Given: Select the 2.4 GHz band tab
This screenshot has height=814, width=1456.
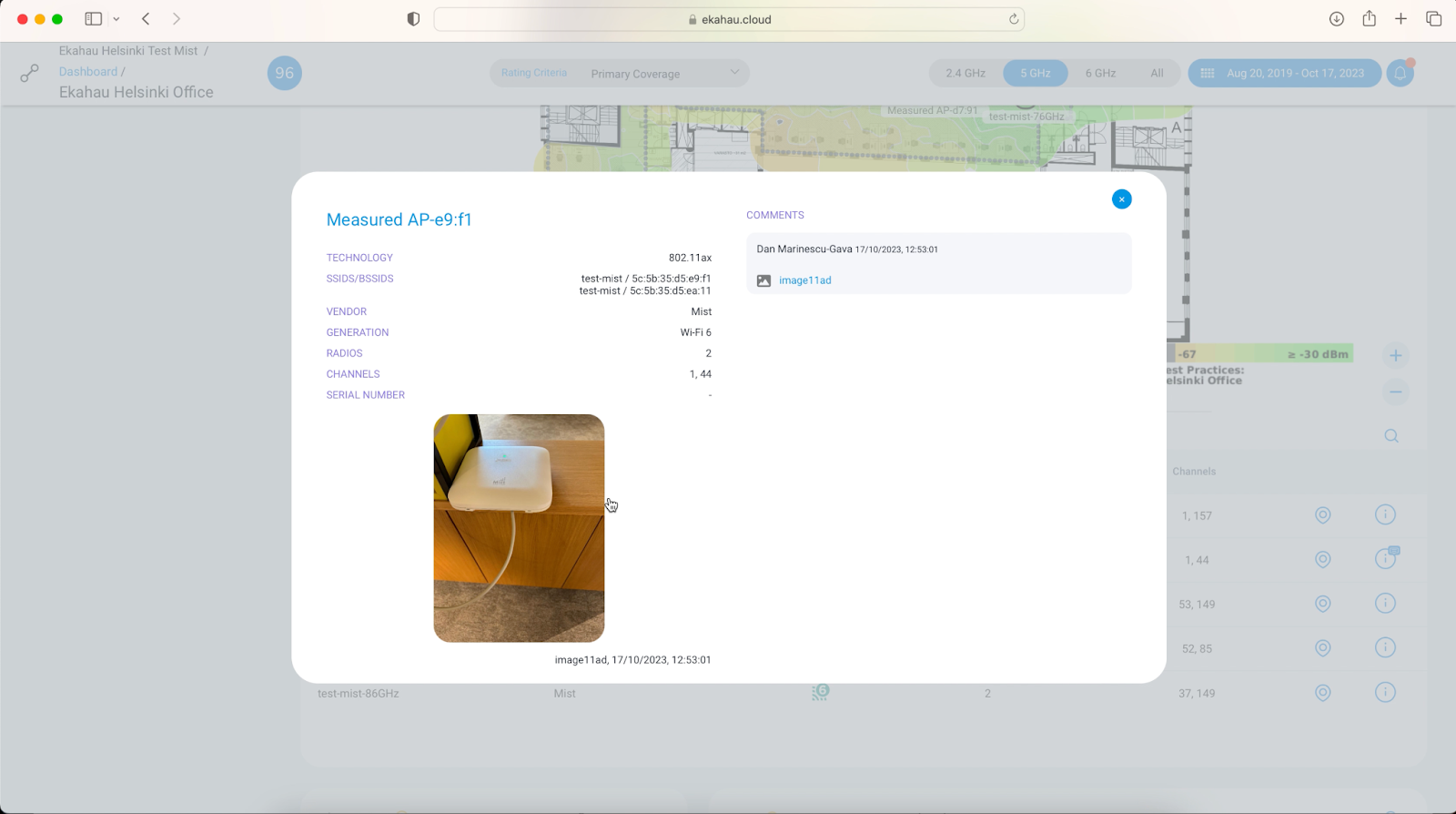Looking at the screenshot, I should [x=965, y=73].
